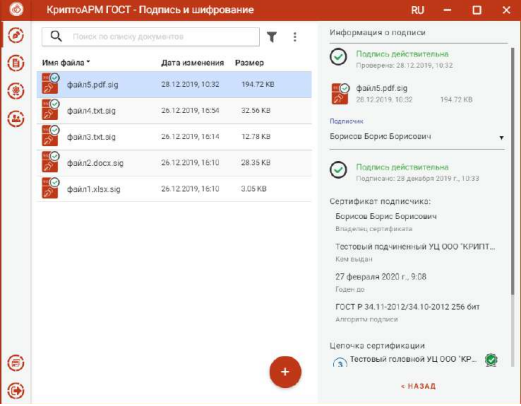
Task: Click the valid checkmark next to Подписано date
Action: coord(338,170)
